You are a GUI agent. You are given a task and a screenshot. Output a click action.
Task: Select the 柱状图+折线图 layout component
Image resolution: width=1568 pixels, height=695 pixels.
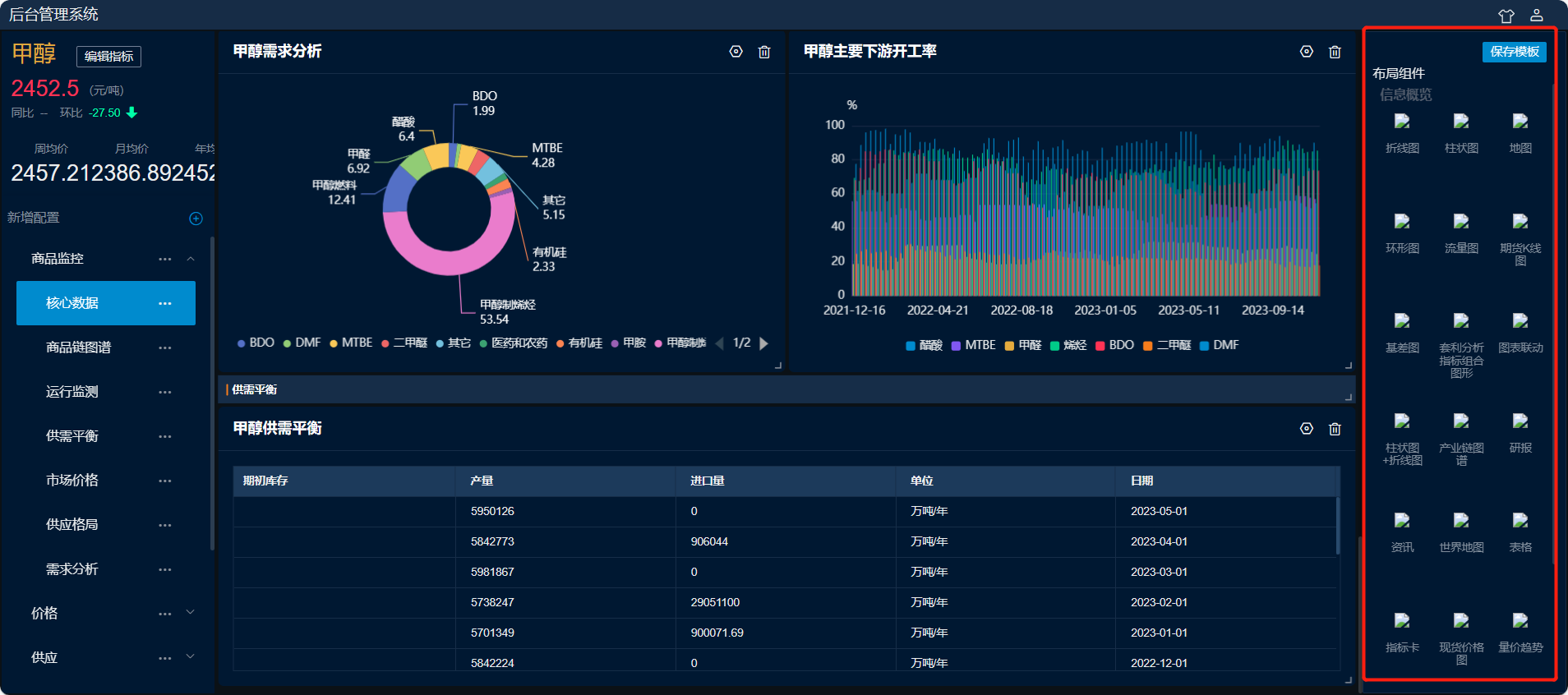1402,440
